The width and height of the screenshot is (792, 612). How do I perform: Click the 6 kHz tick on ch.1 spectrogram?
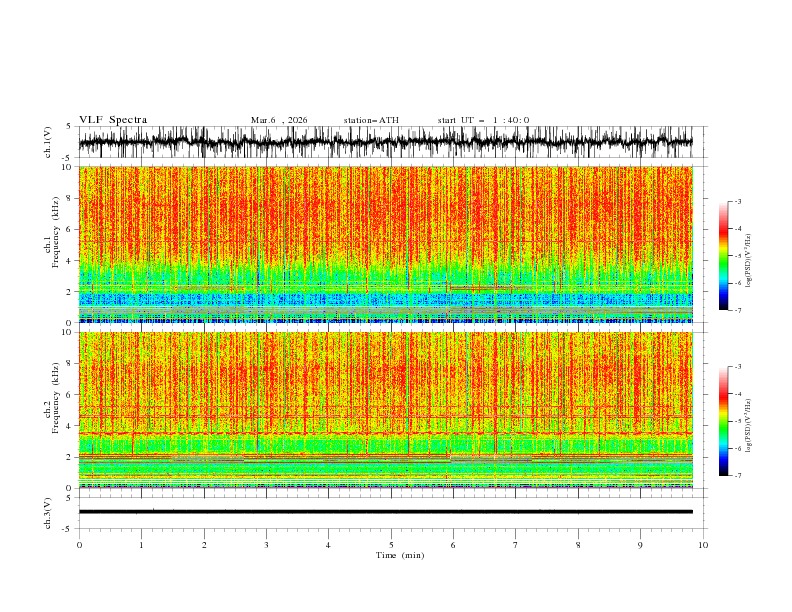coord(70,229)
